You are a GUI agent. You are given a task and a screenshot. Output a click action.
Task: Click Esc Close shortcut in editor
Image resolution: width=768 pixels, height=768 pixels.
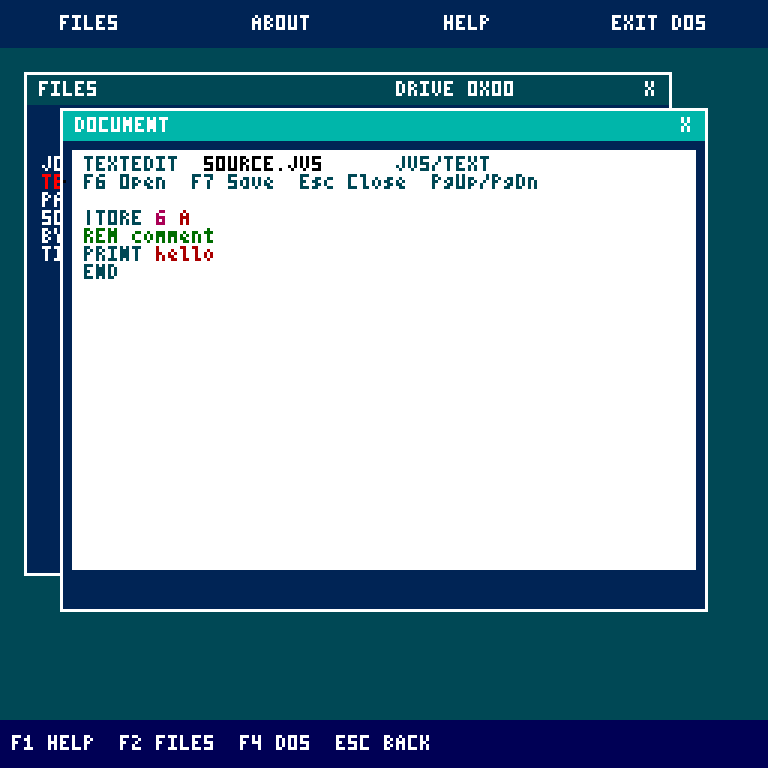352,182
